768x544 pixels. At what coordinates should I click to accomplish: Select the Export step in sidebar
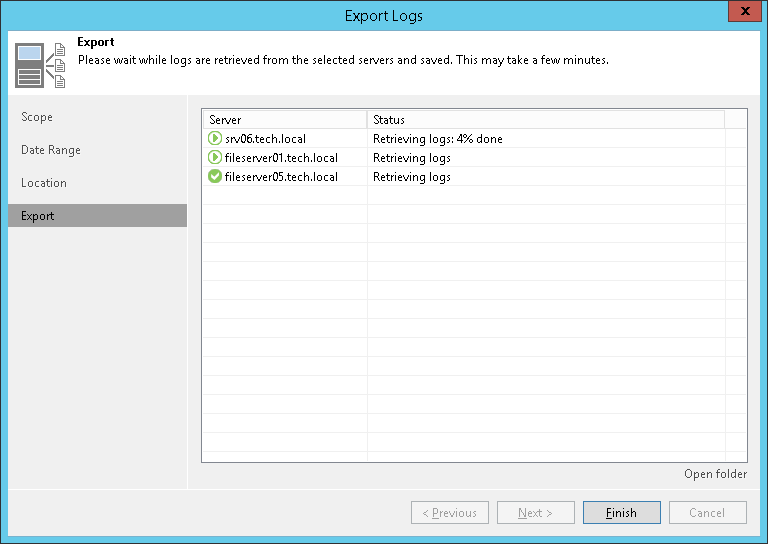click(x=38, y=216)
